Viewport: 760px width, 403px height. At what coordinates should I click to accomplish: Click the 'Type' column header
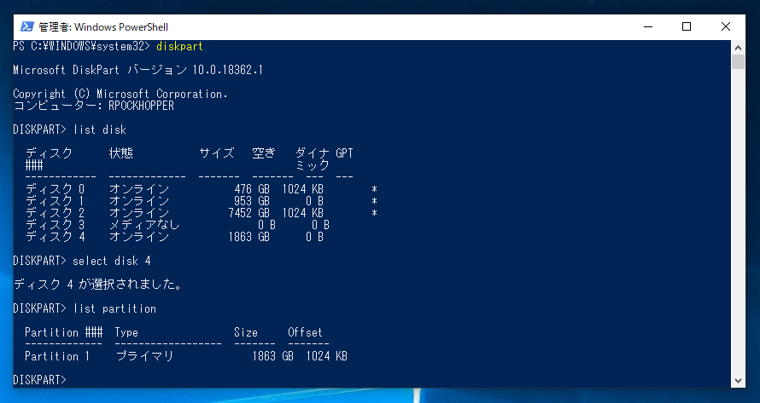[127, 332]
